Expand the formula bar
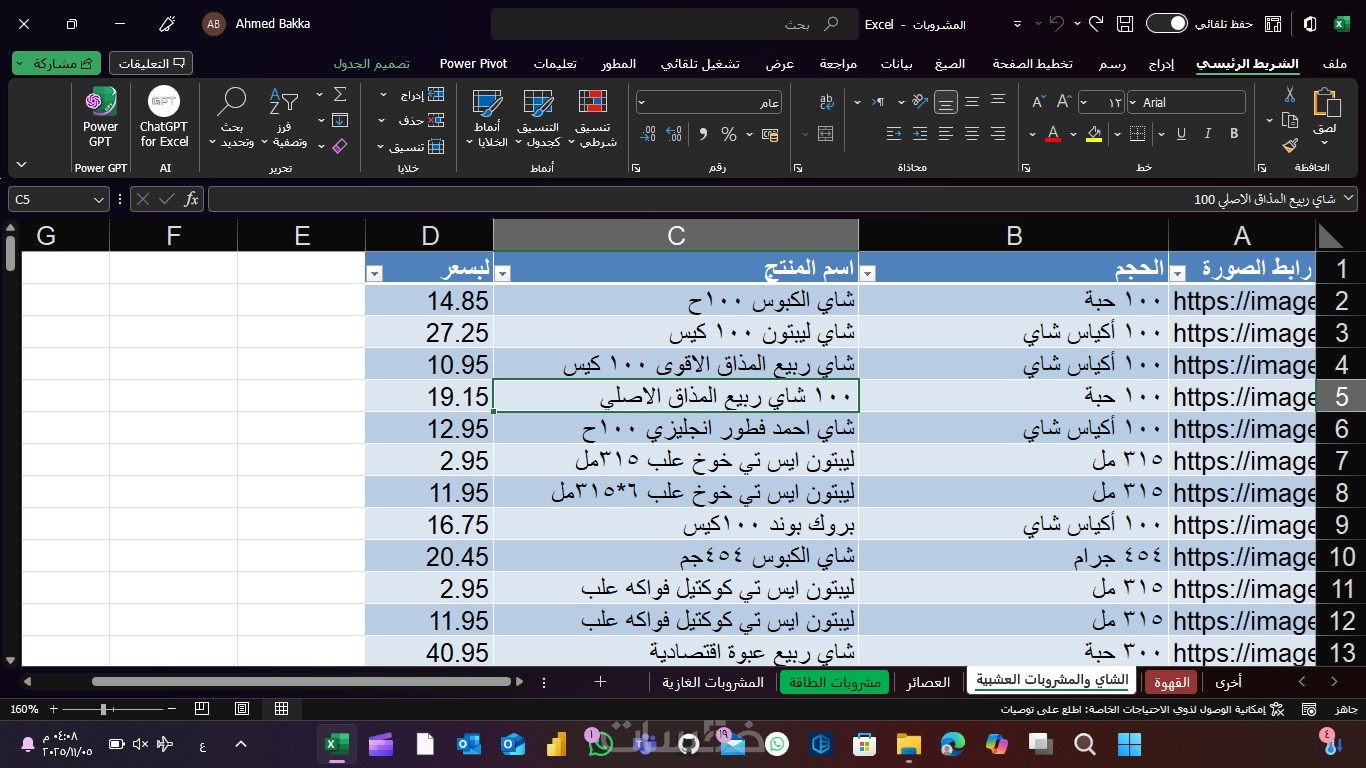1366x768 pixels. [1350, 199]
